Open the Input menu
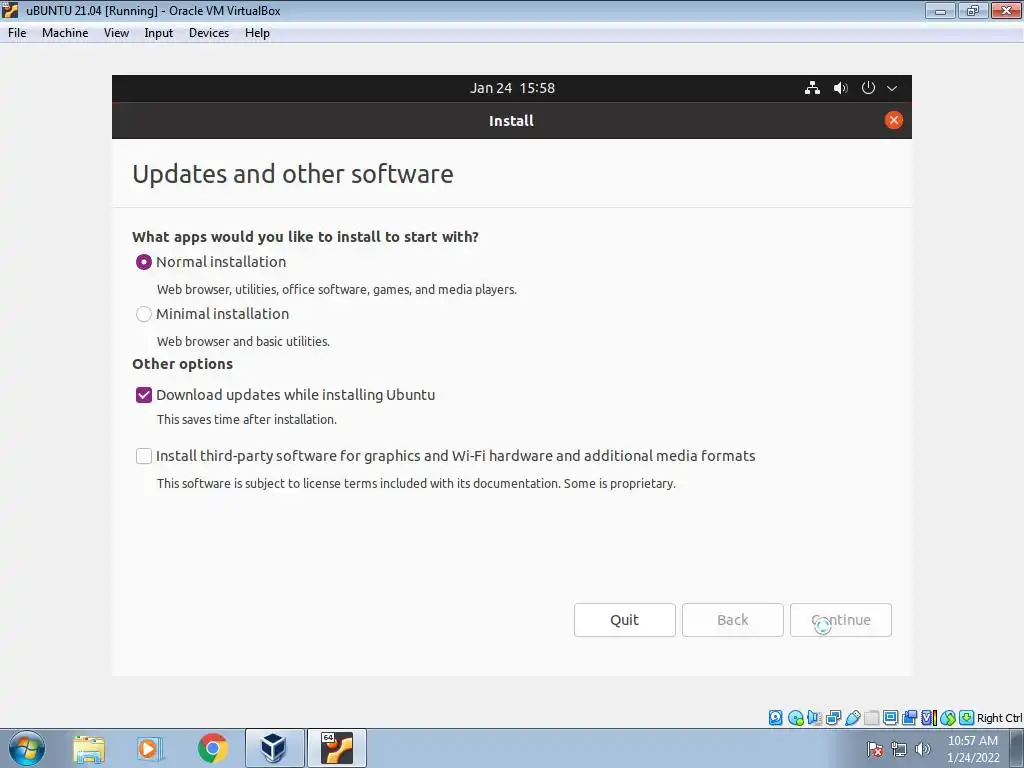This screenshot has width=1024, height=768. pos(159,33)
